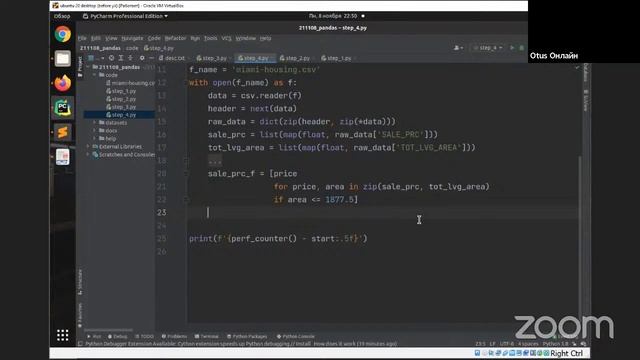The image size is (640, 360).
Task: Expand Scratches and Consoles node
Action: coord(88,154)
